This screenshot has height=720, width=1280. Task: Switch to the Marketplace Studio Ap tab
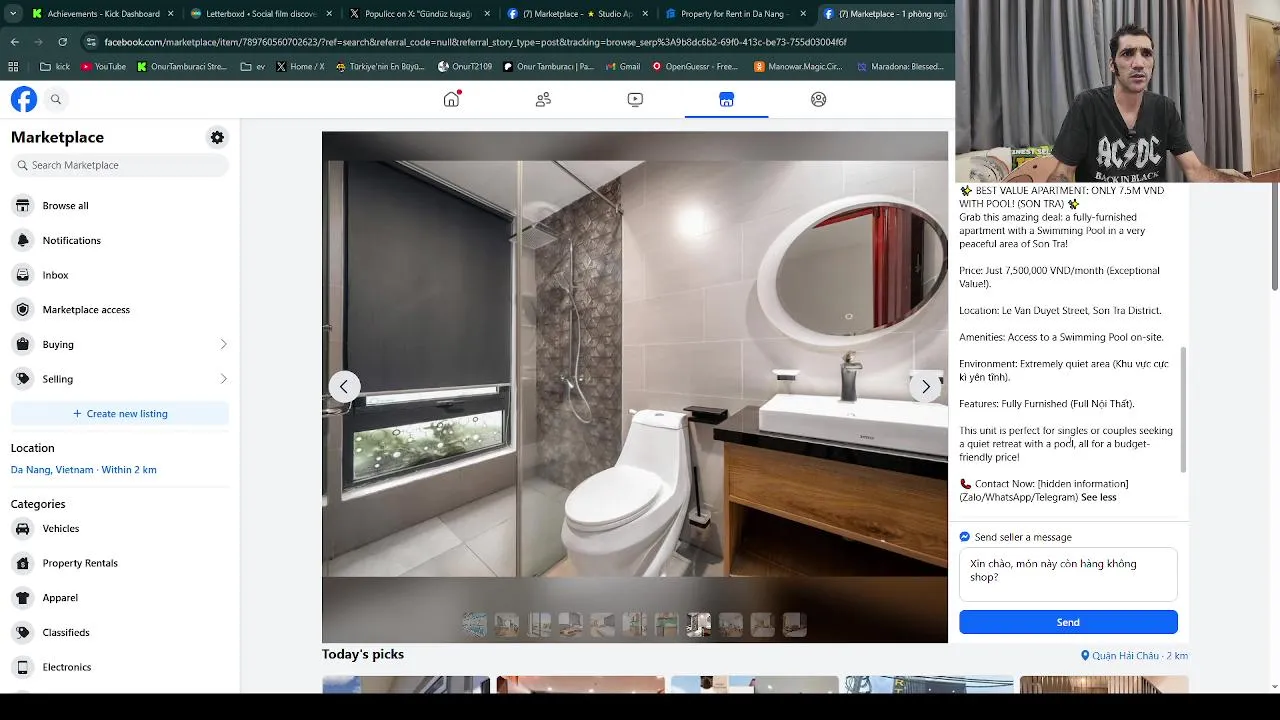pyautogui.click(x=578, y=14)
